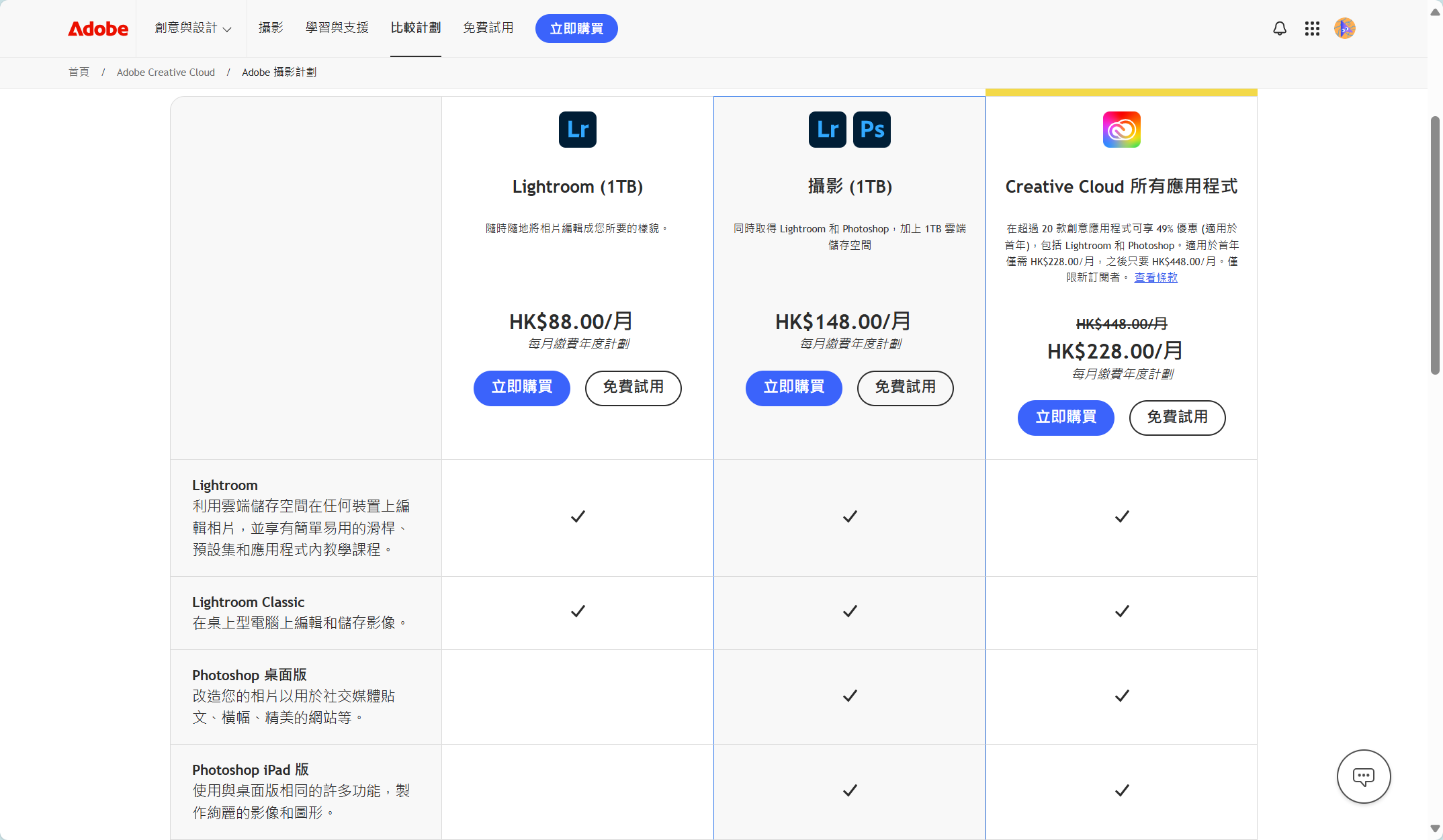Open the chat support bubble
1443x840 pixels.
point(1363,776)
